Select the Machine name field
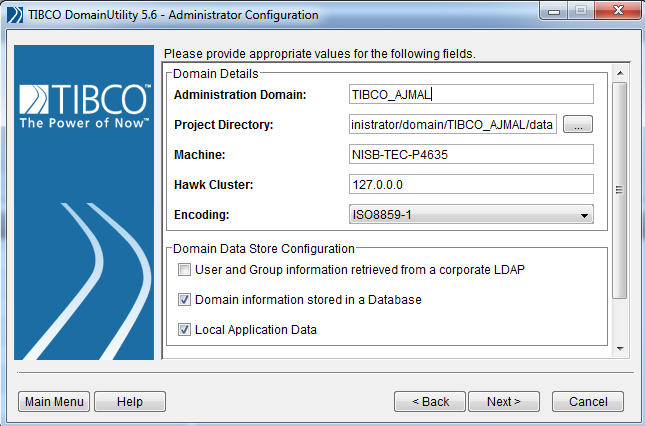645x426 pixels. pos(471,155)
